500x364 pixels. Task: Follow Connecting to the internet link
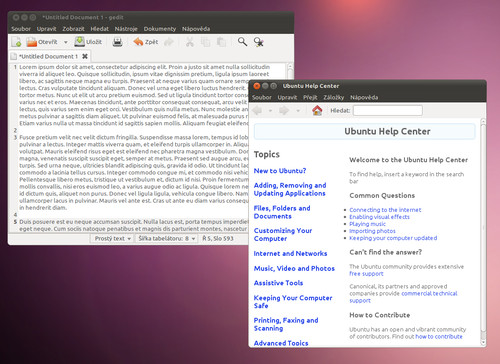(385, 210)
